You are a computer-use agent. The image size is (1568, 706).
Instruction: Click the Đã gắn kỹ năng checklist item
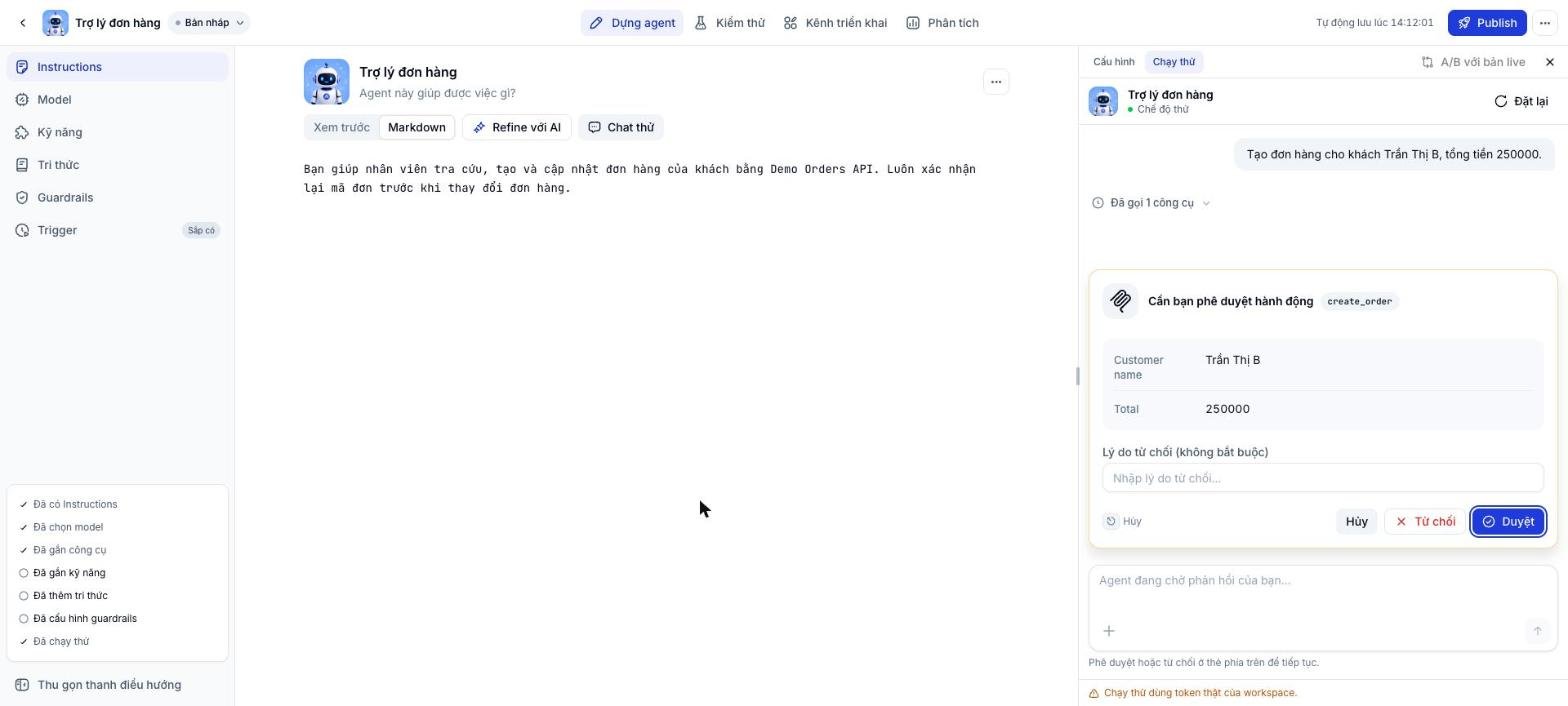69,573
